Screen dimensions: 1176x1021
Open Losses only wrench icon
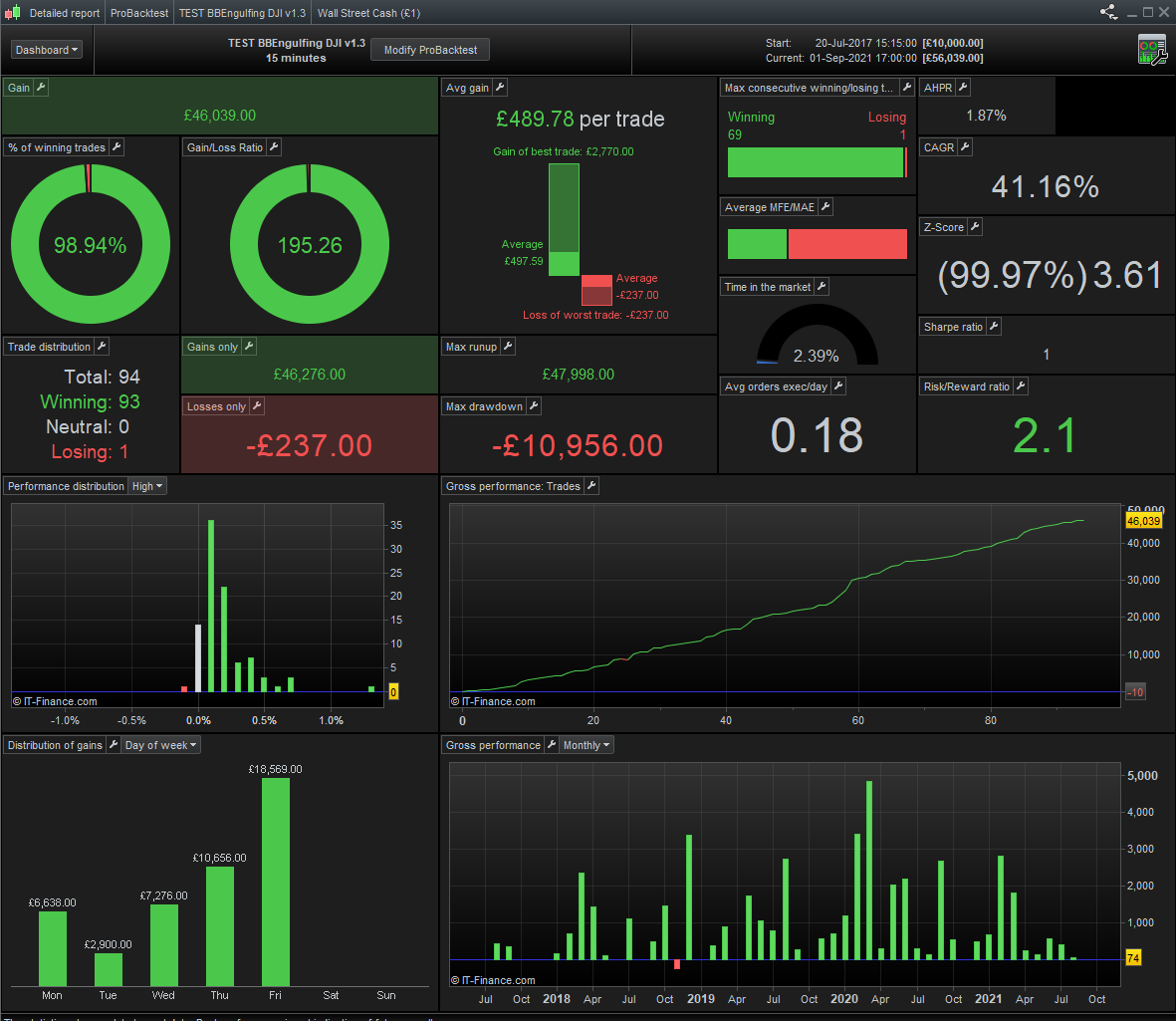pos(257,405)
